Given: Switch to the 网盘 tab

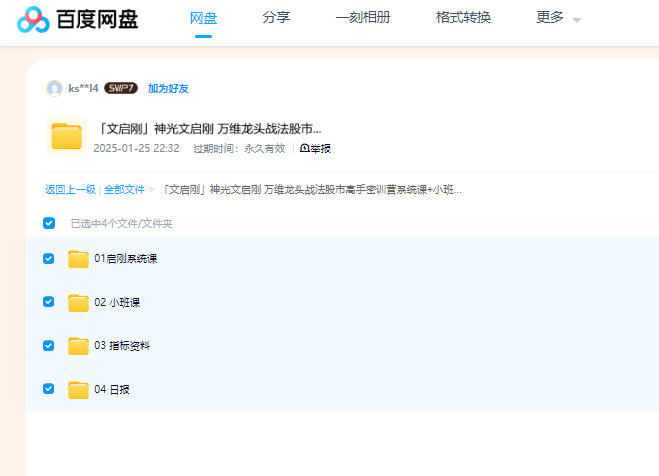Looking at the screenshot, I should [203, 18].
